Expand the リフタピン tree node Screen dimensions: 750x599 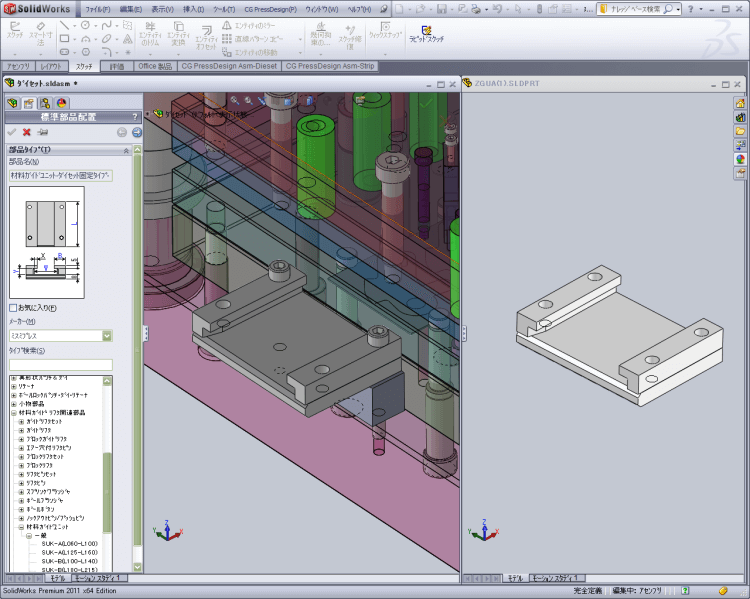tap(21, 483)
